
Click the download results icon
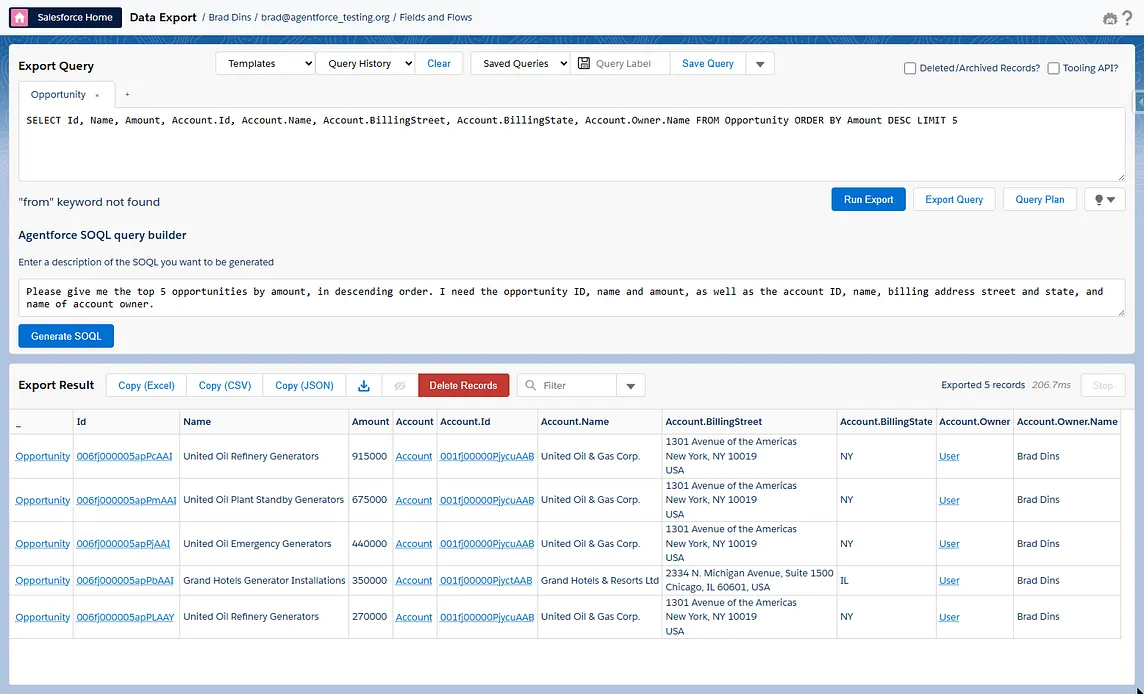coord(363,385)
